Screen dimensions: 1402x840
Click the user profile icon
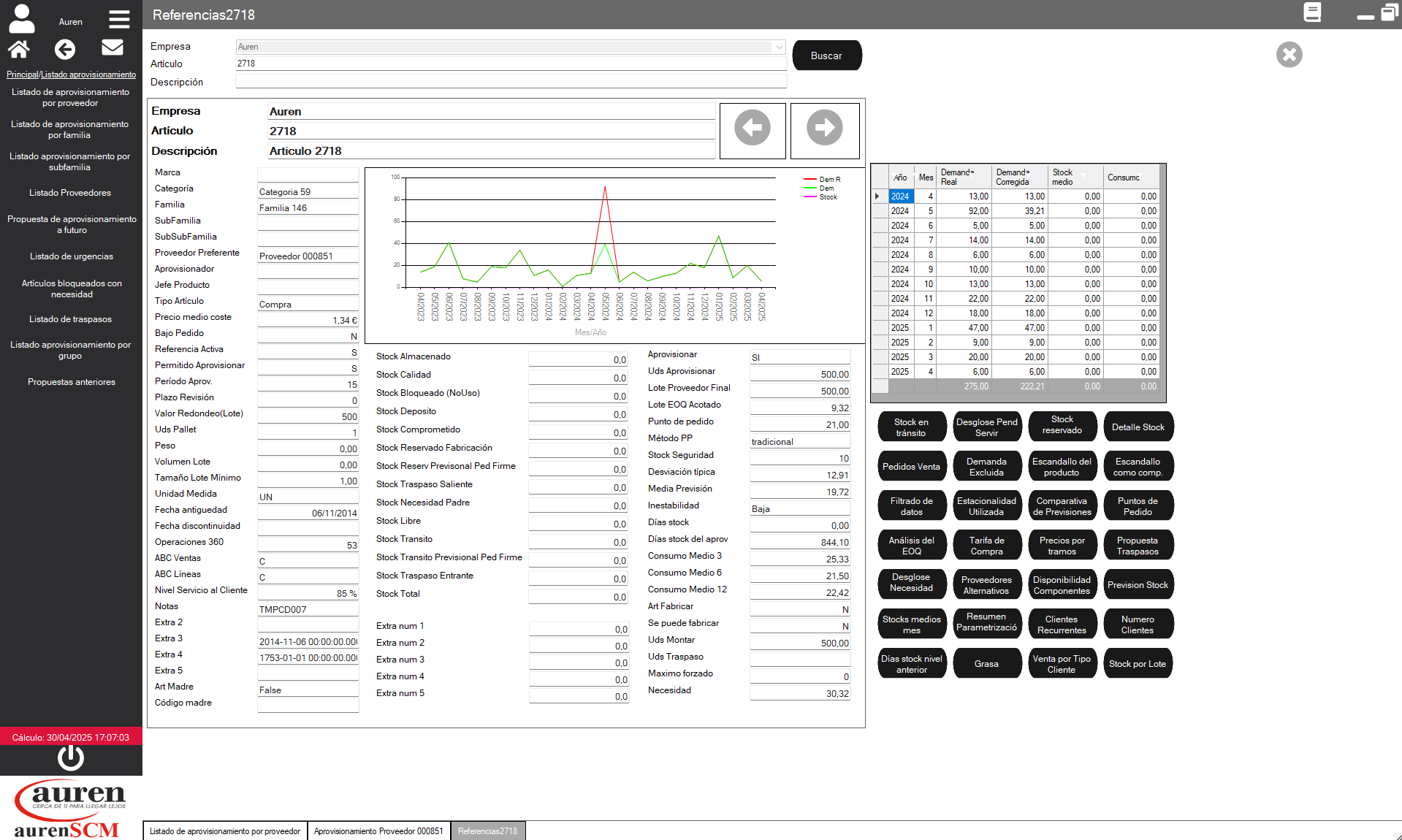[22, 19]
